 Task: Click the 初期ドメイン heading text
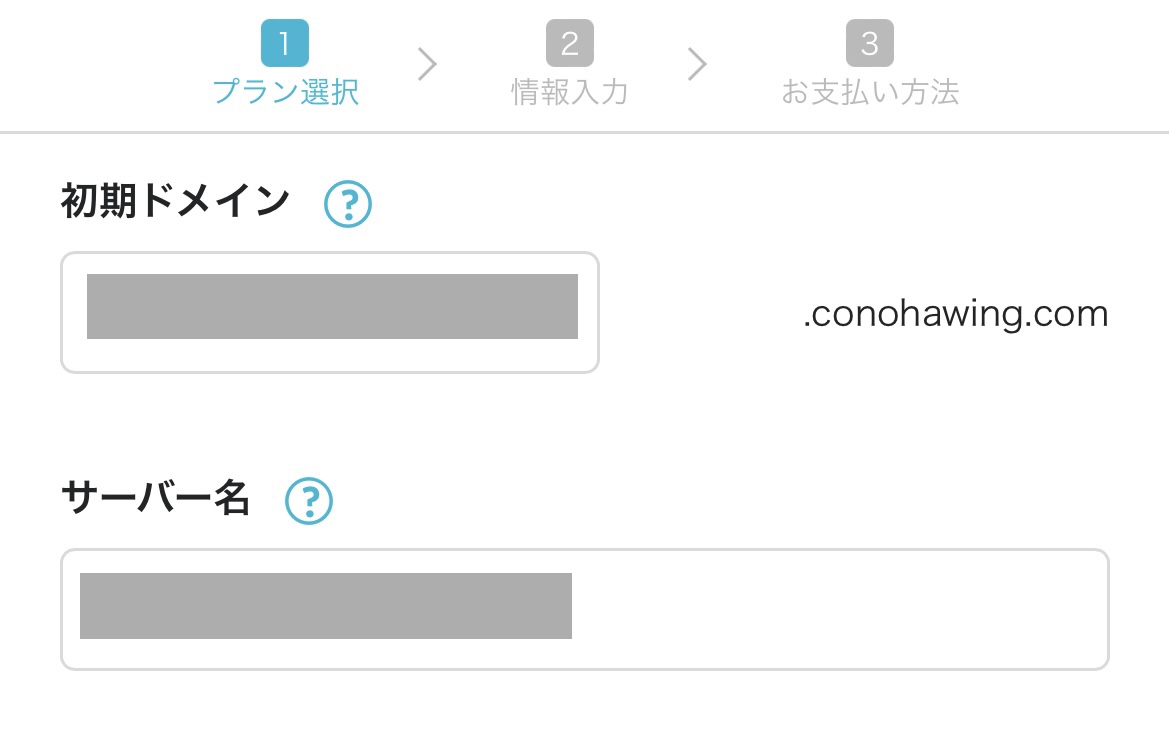(175, 201)
